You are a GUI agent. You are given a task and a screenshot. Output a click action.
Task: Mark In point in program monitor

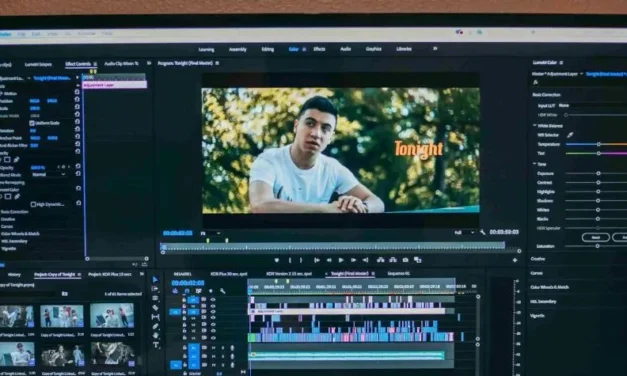290,260
